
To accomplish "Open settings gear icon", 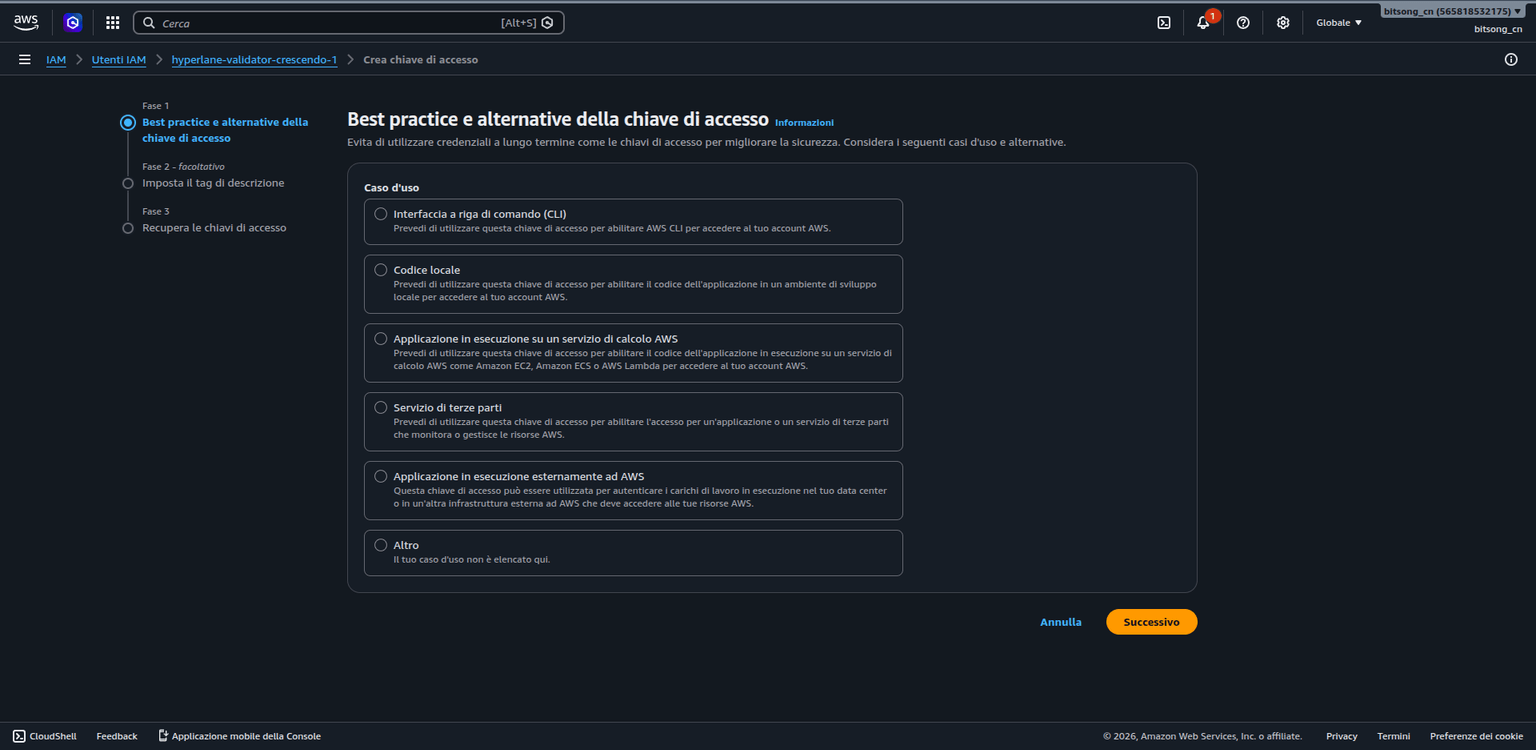I will 1283,22.
